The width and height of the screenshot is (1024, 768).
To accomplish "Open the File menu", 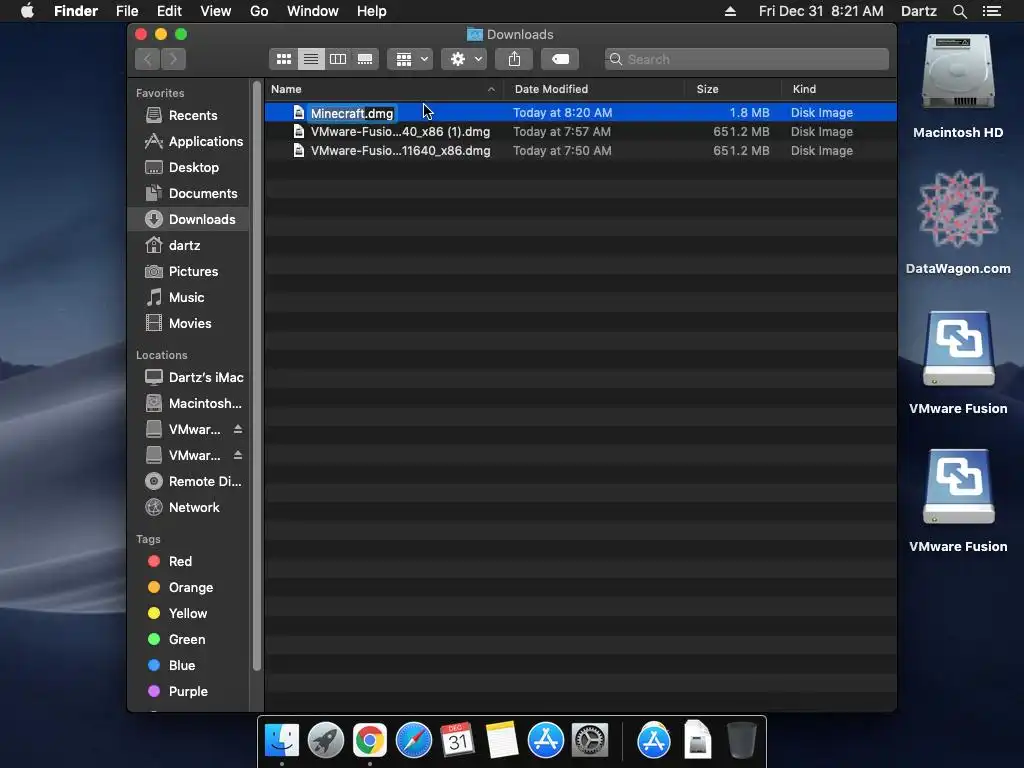I will pyautogui.click(x=127, y=11).
